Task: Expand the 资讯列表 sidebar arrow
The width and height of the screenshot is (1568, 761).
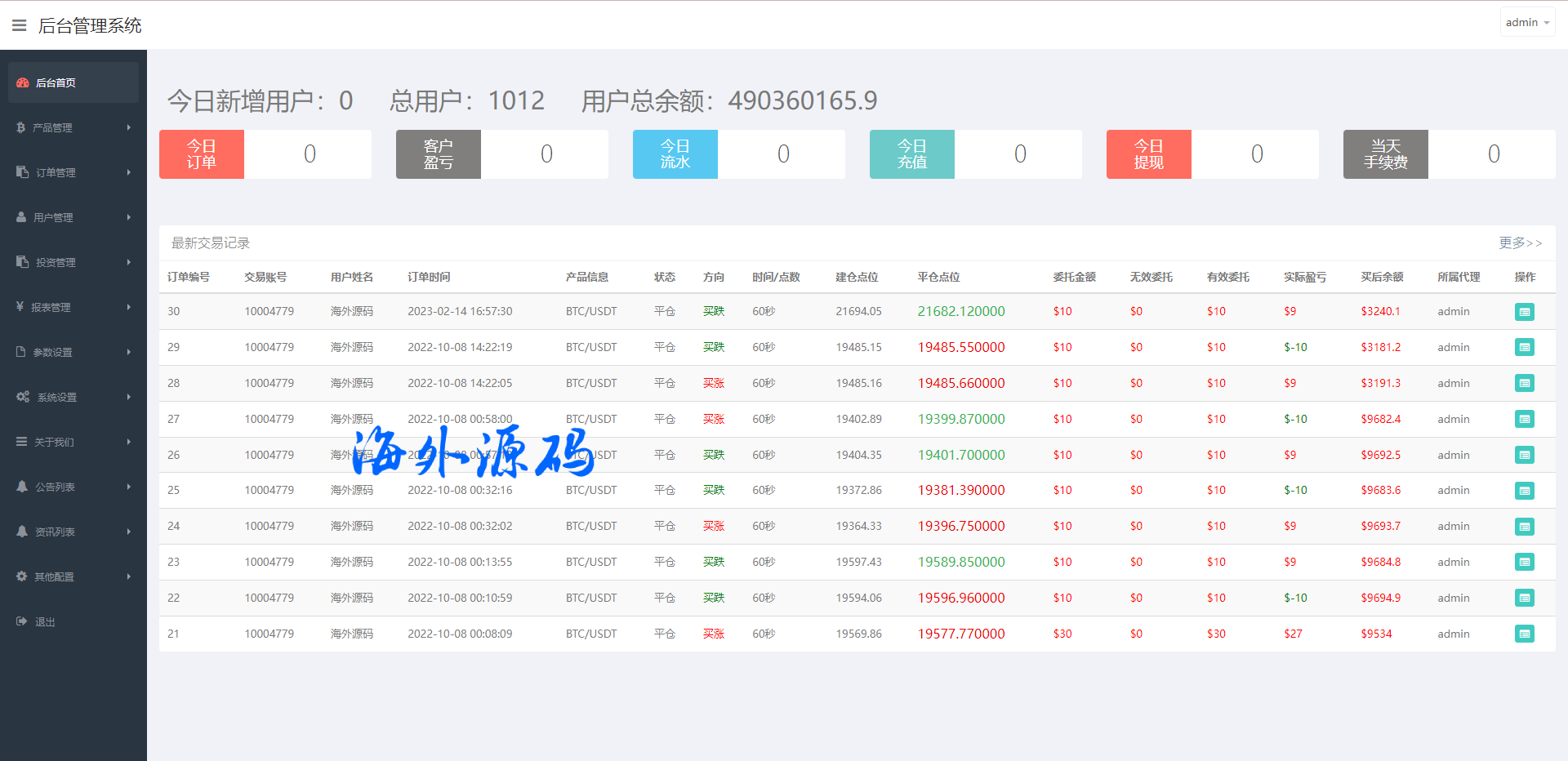Action: coord(129,532)
